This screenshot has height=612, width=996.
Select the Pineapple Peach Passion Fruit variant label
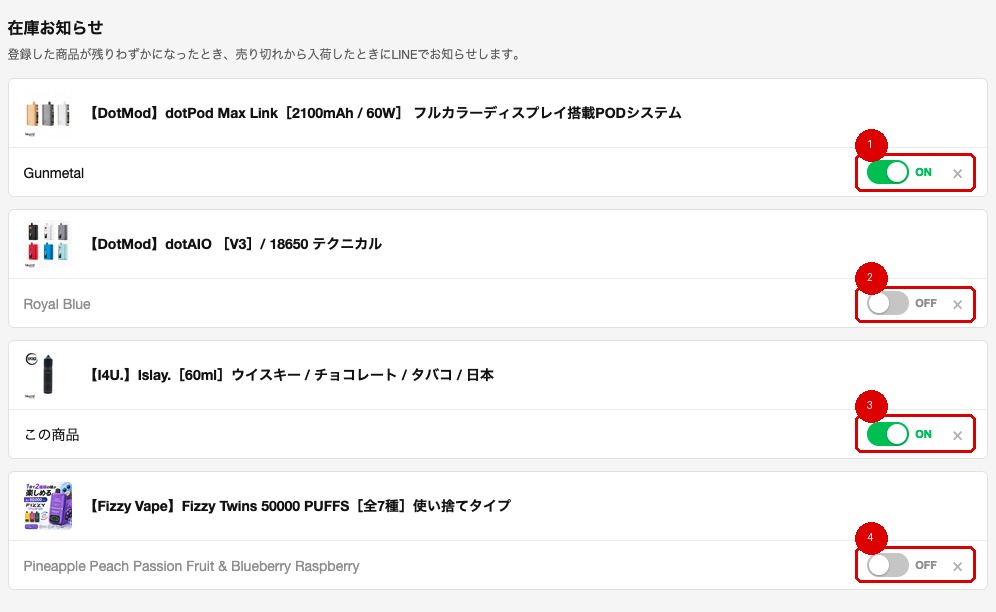click(191, 566)
